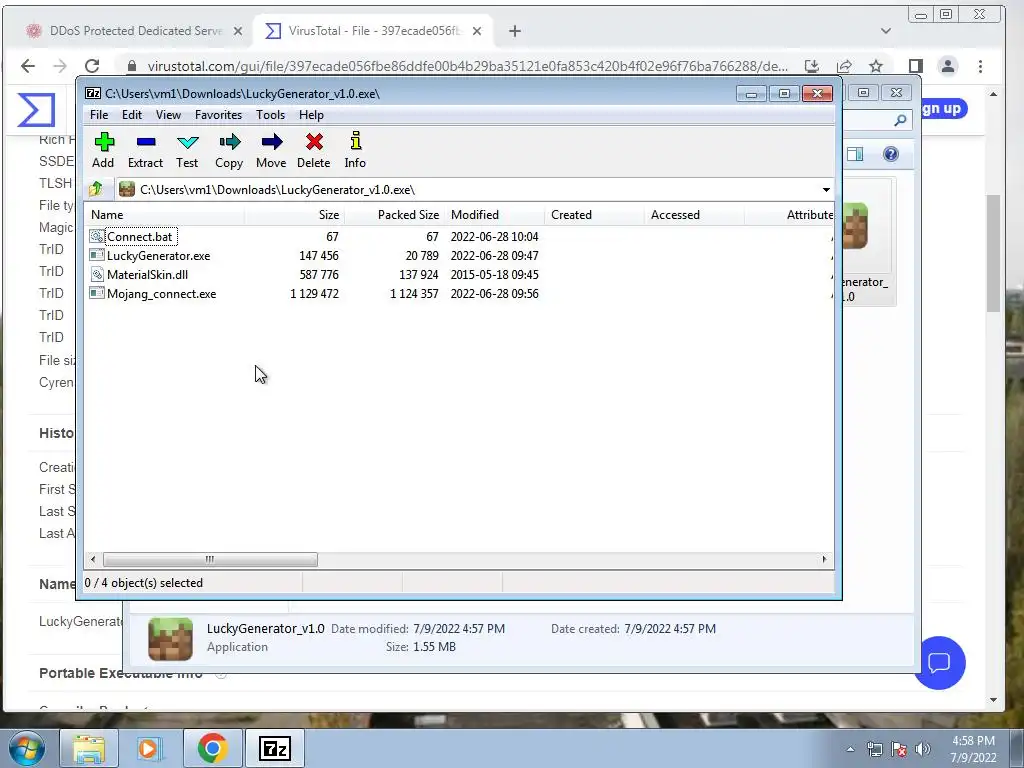Open the Tools menu

(270, 115)
